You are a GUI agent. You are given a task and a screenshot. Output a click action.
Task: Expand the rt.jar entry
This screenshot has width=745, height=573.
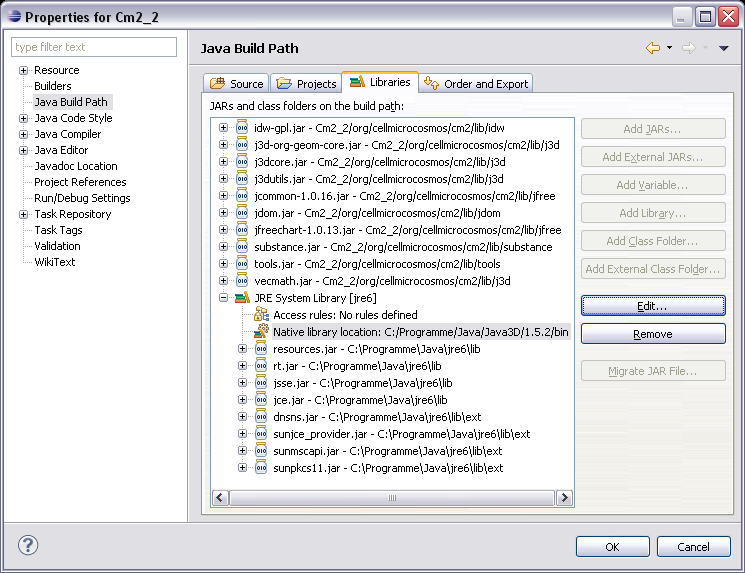242,365
